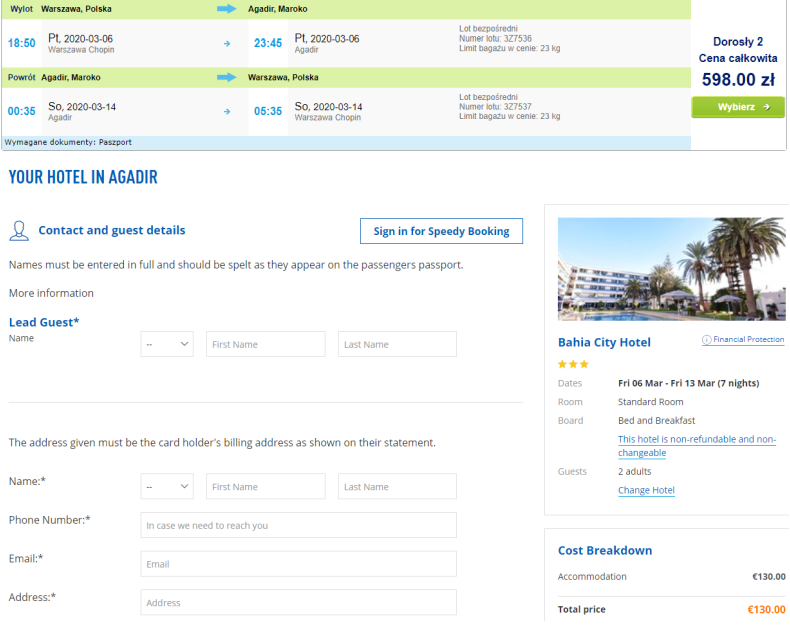The height and width of the screenshot is (627, 790).
Task: Click the Powrót route arrow icon
Action: (227, 77)
